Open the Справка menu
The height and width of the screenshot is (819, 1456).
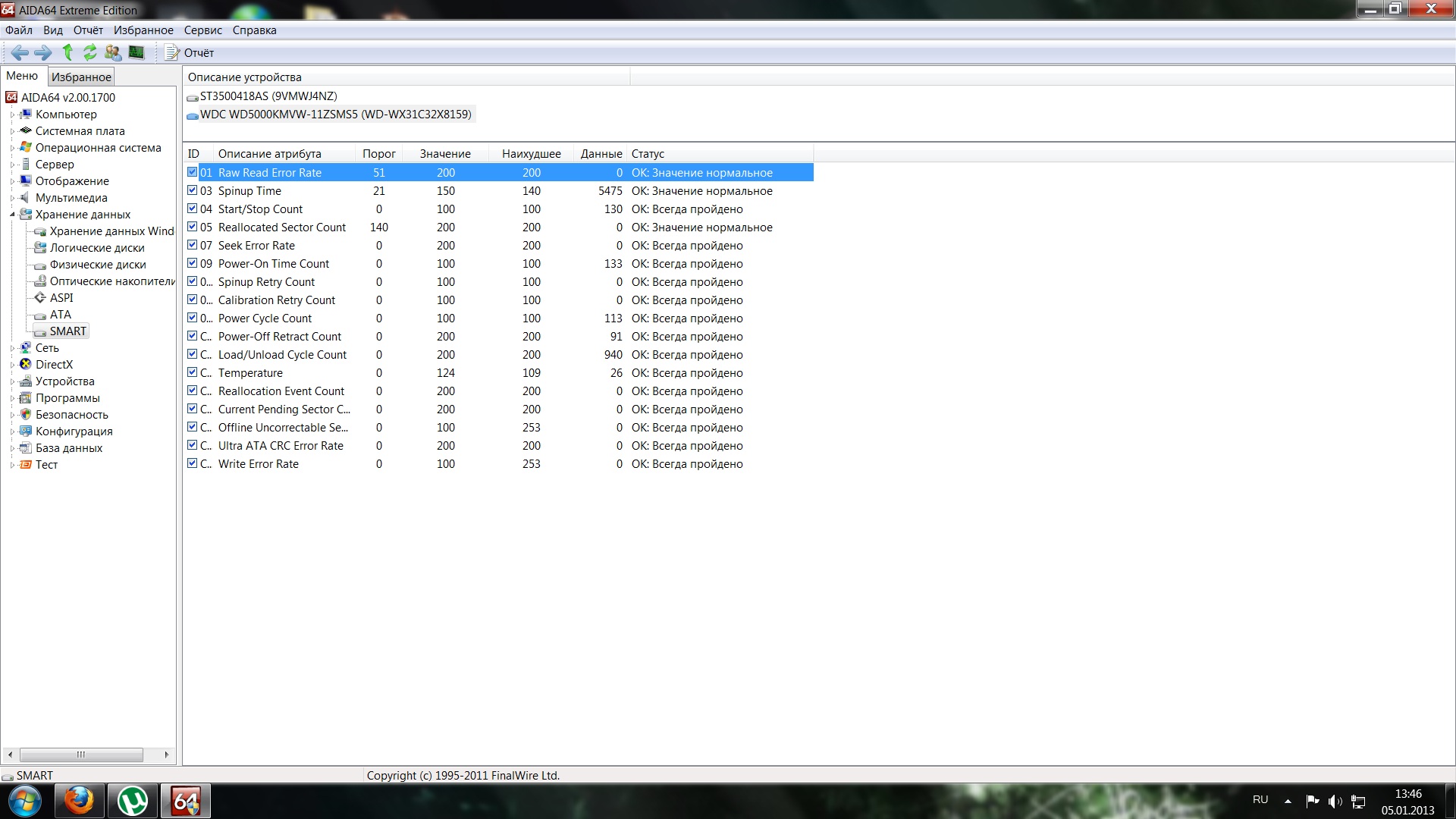point(255,30)
